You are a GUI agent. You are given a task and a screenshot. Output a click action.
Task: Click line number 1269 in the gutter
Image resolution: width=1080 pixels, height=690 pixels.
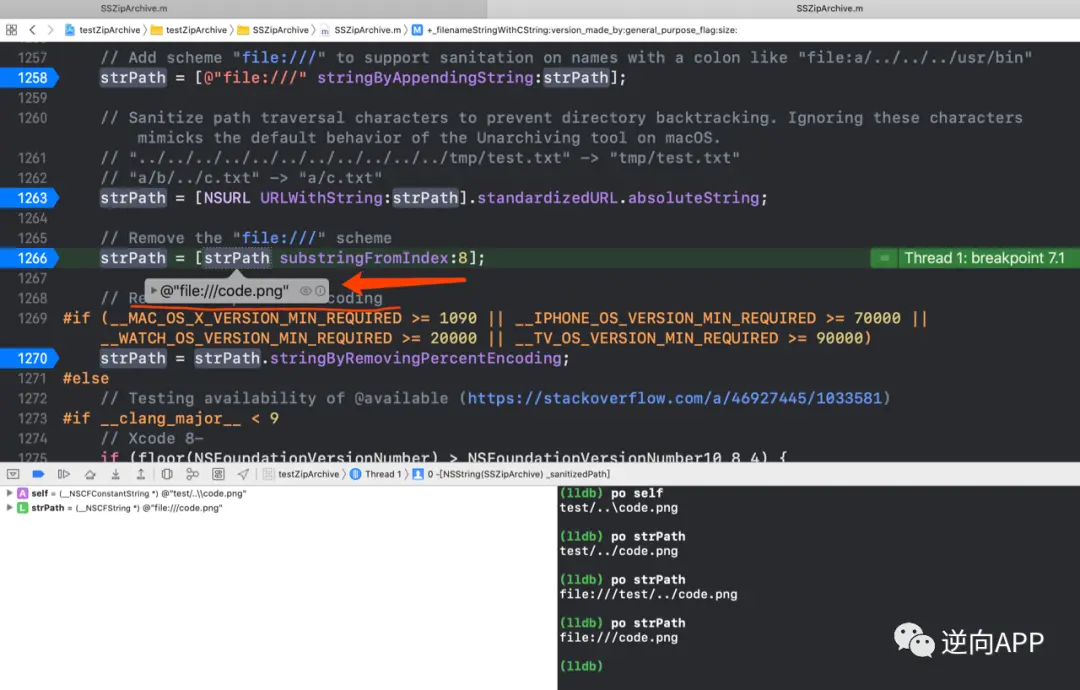point(32,318)
